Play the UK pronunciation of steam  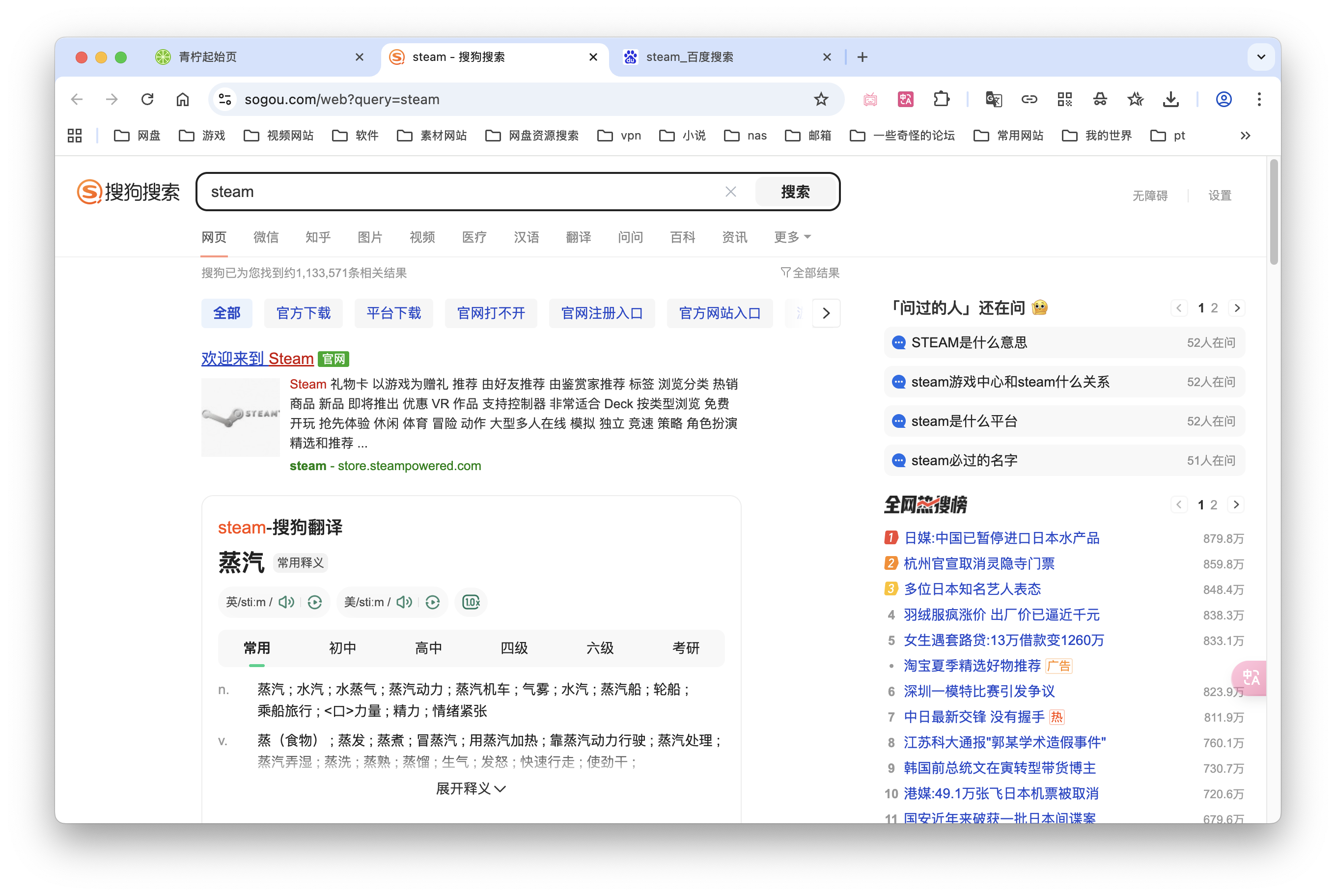pyautogui.click(x=286, y=602)
